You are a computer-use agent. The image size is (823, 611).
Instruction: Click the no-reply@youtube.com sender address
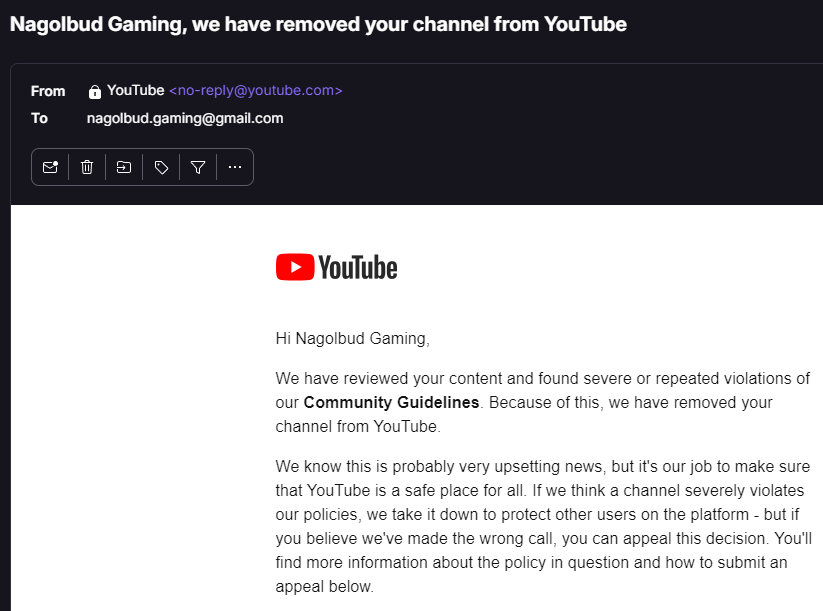click(x=255, y=90)
